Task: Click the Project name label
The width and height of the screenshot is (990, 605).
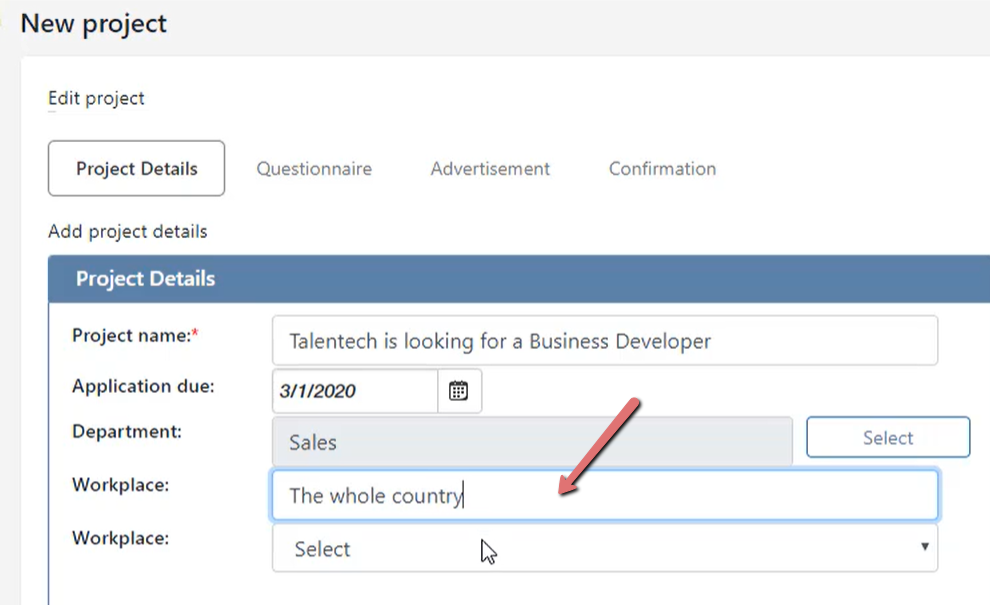Action: [135, 335]
